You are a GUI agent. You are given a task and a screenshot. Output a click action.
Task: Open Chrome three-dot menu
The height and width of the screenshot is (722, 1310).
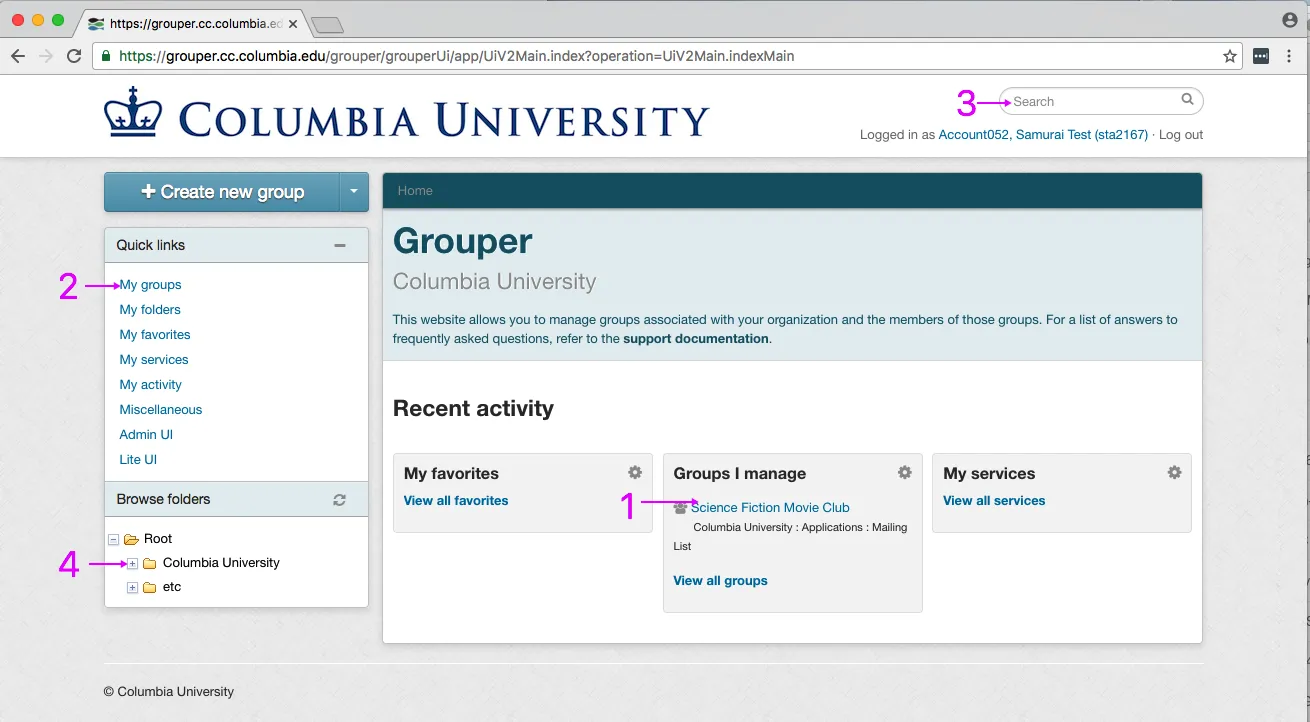pos(1290,56)
